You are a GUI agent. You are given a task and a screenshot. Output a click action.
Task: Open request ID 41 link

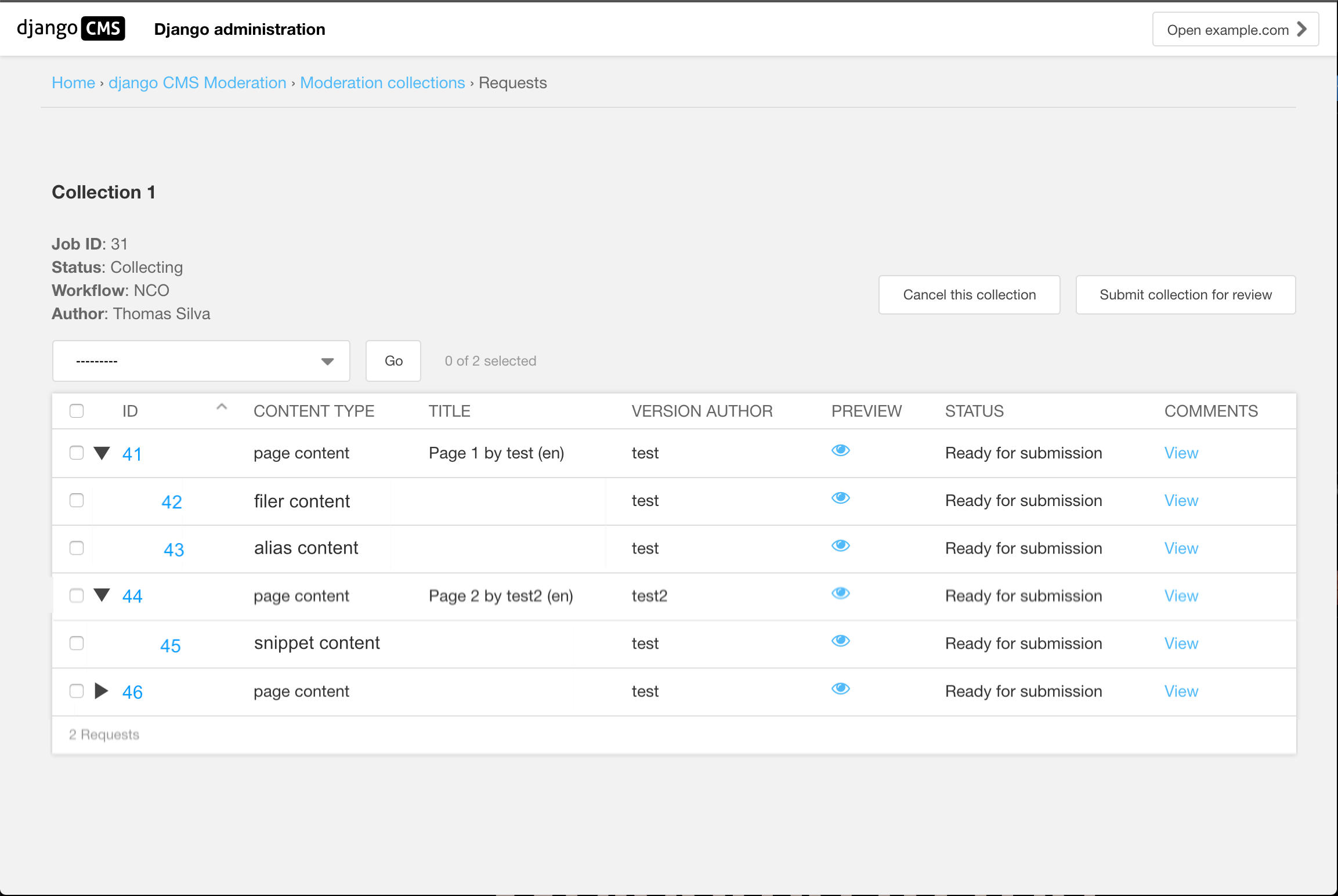[132, 454]
